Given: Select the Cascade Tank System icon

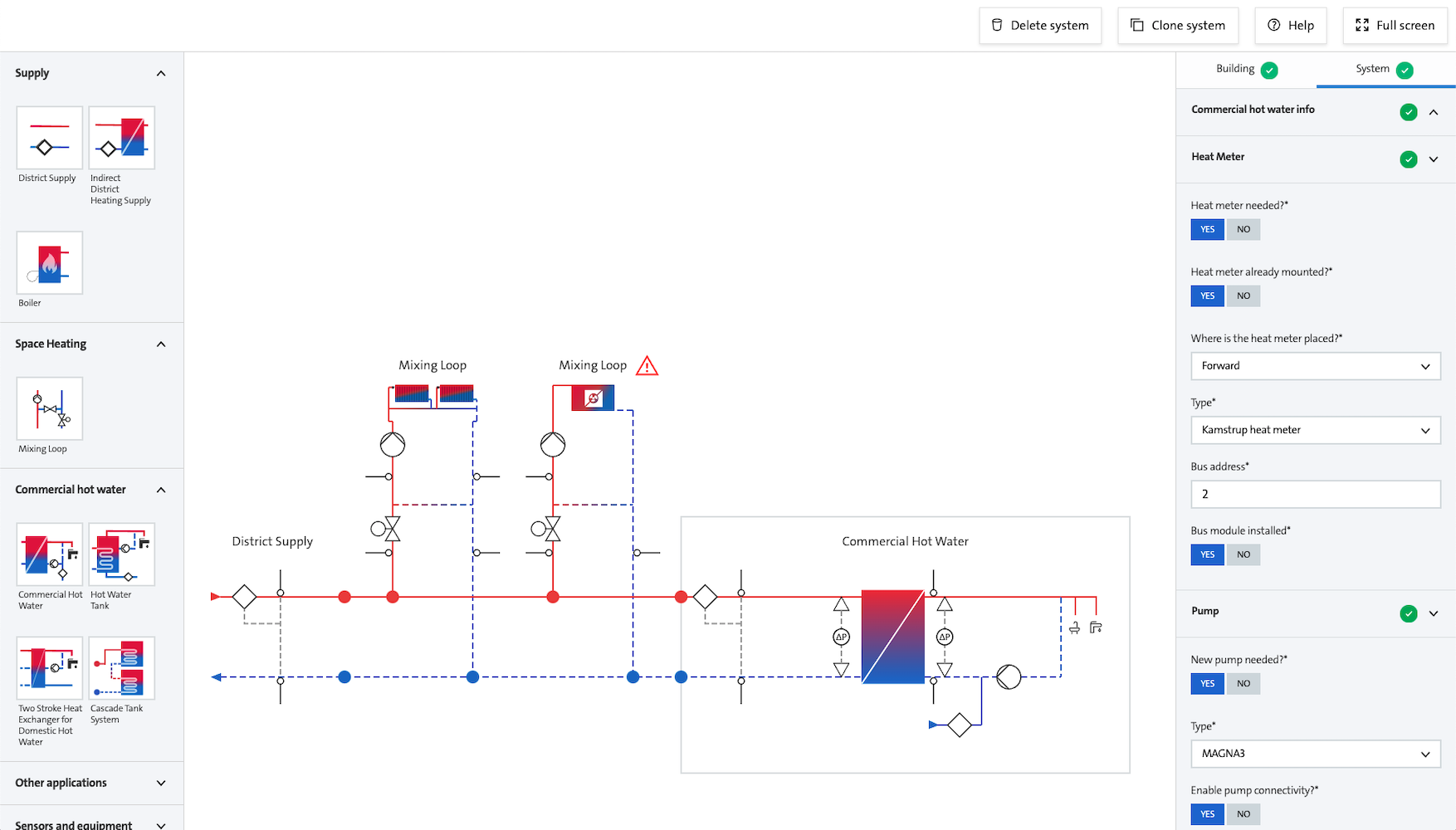Looking at the screenshot, I should click(122, 668).
